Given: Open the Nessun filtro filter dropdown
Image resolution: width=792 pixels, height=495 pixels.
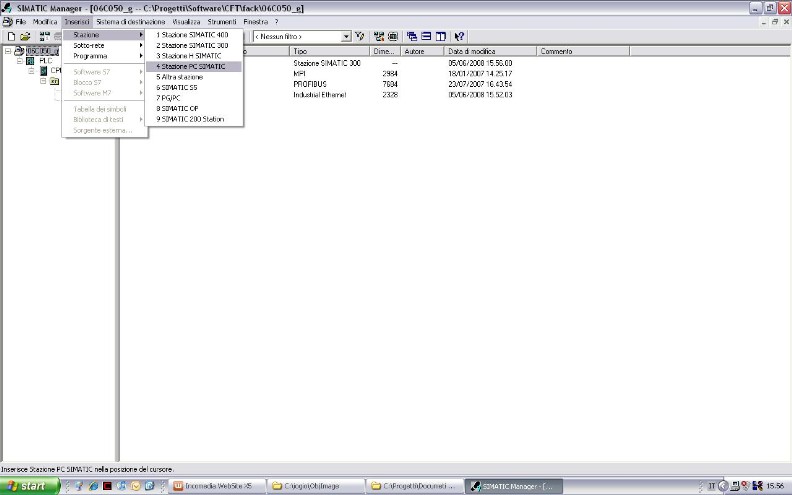Looking at the screenshot, I should point(346,36).
